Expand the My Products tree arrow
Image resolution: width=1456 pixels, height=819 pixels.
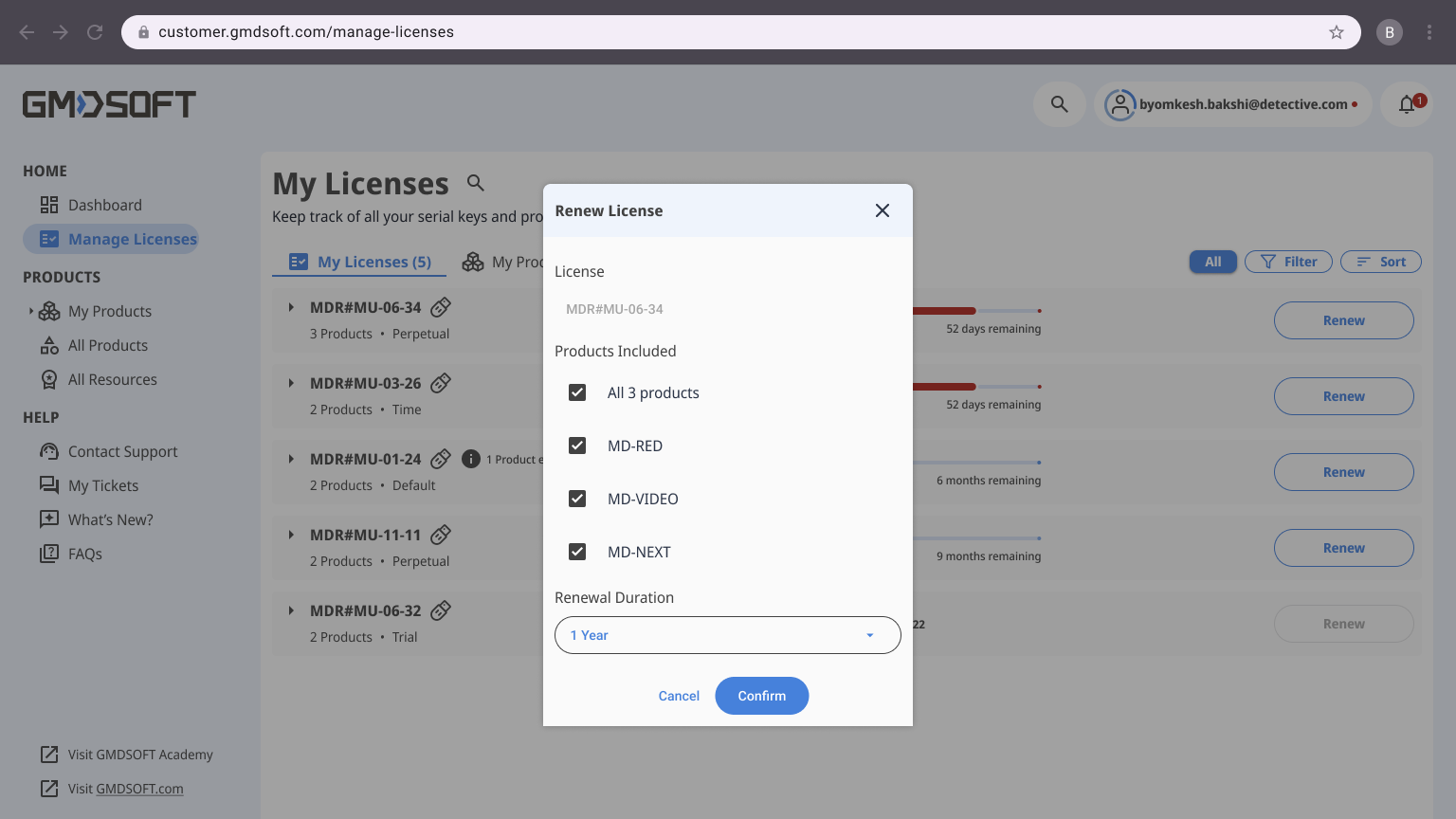coord(30,311)
